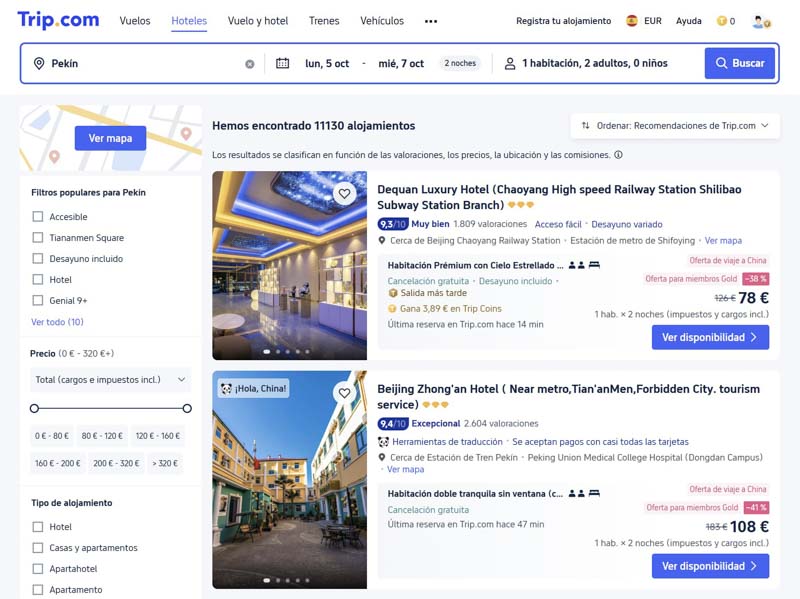
Task: Check the Apartamento filter
Action: (x=38, y=589)
